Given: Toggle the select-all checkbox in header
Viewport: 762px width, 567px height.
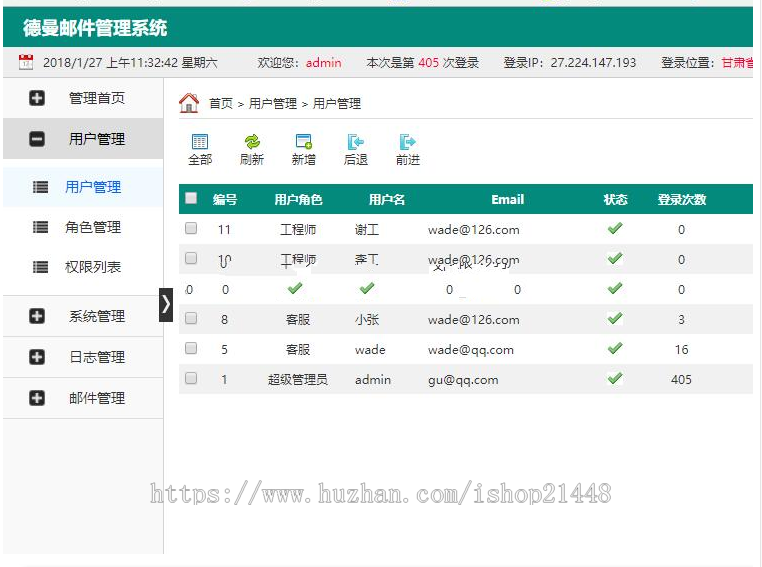Looking at the screenshot, I should point(191,198).
